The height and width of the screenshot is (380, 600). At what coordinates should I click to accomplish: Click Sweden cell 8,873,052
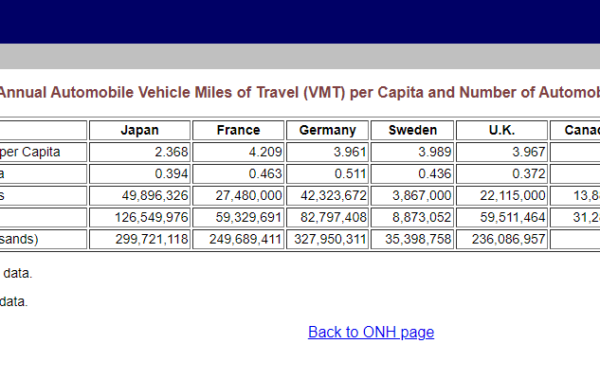point(412,217)
